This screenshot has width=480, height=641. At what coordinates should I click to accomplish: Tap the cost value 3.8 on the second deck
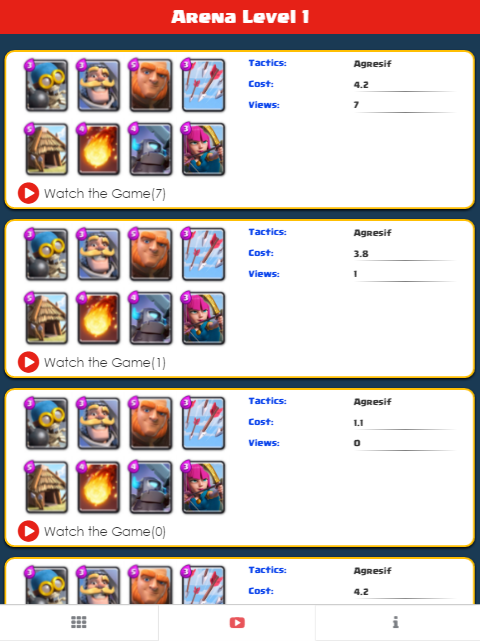pyautogui.click(x=361, y=253)
